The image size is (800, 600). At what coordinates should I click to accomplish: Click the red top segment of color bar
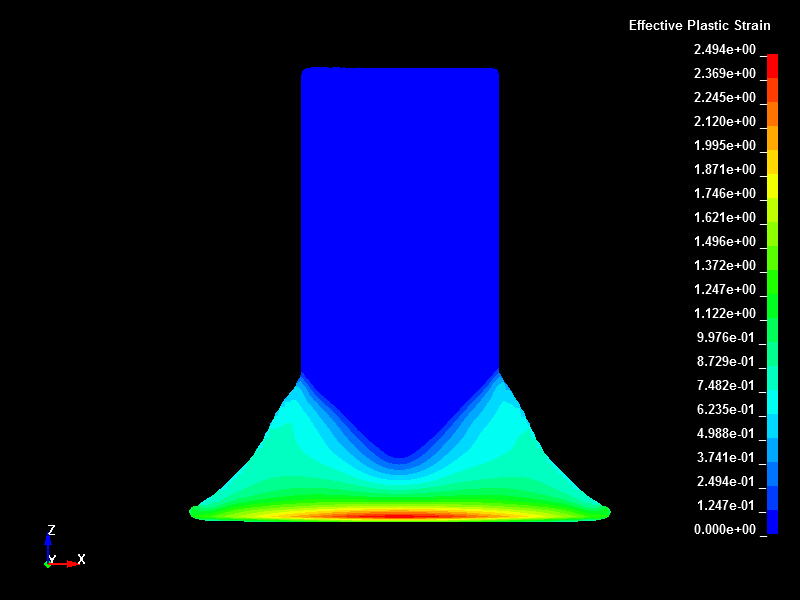point(772,66)
